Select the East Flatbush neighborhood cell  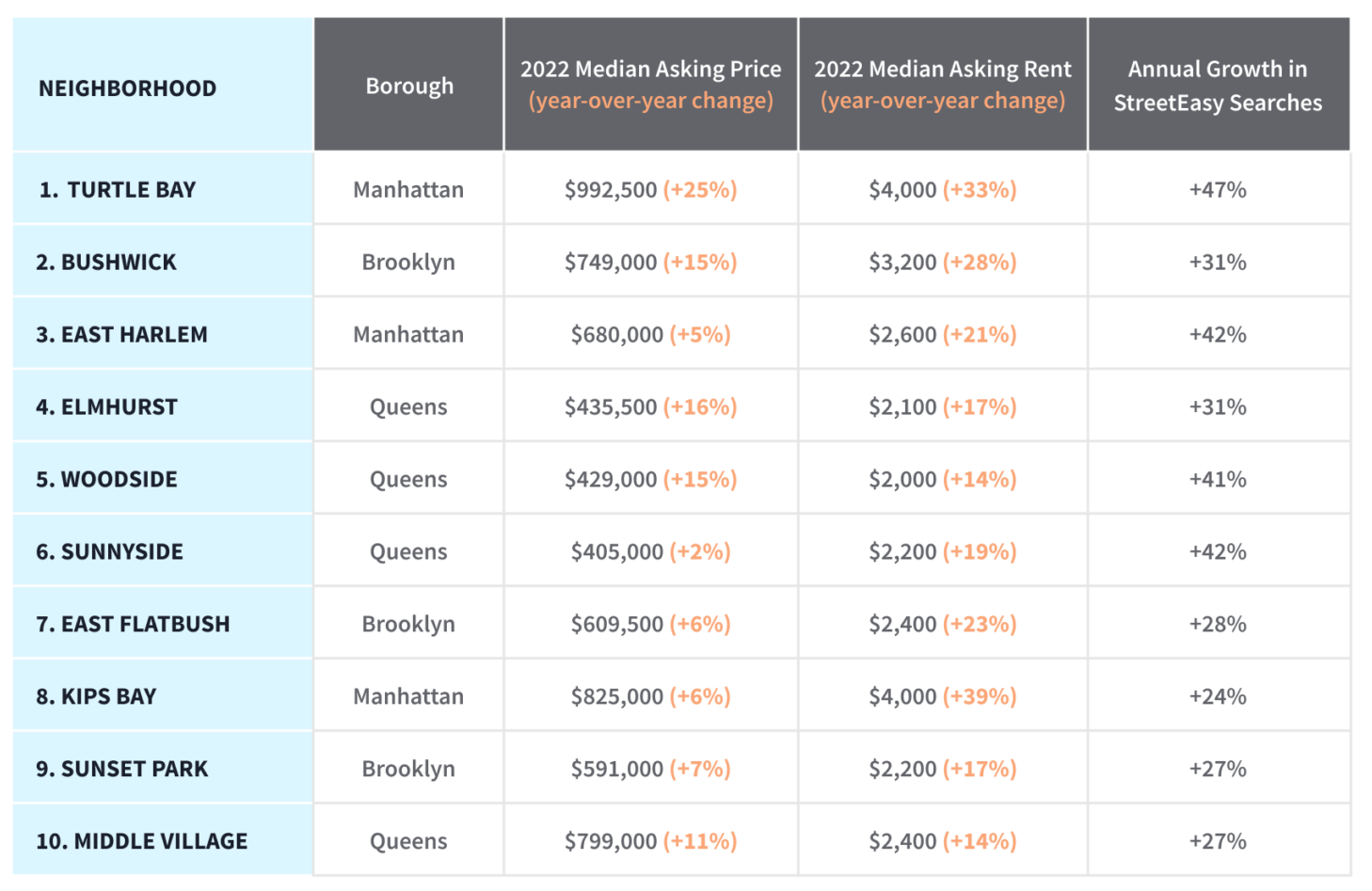[133, 625]
